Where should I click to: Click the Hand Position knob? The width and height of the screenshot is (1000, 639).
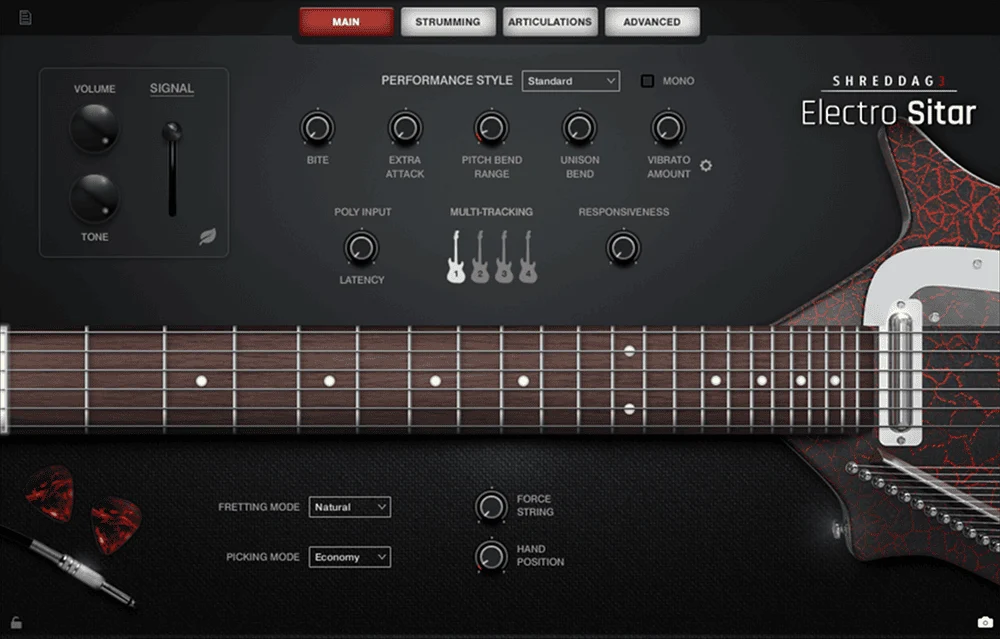491,556
